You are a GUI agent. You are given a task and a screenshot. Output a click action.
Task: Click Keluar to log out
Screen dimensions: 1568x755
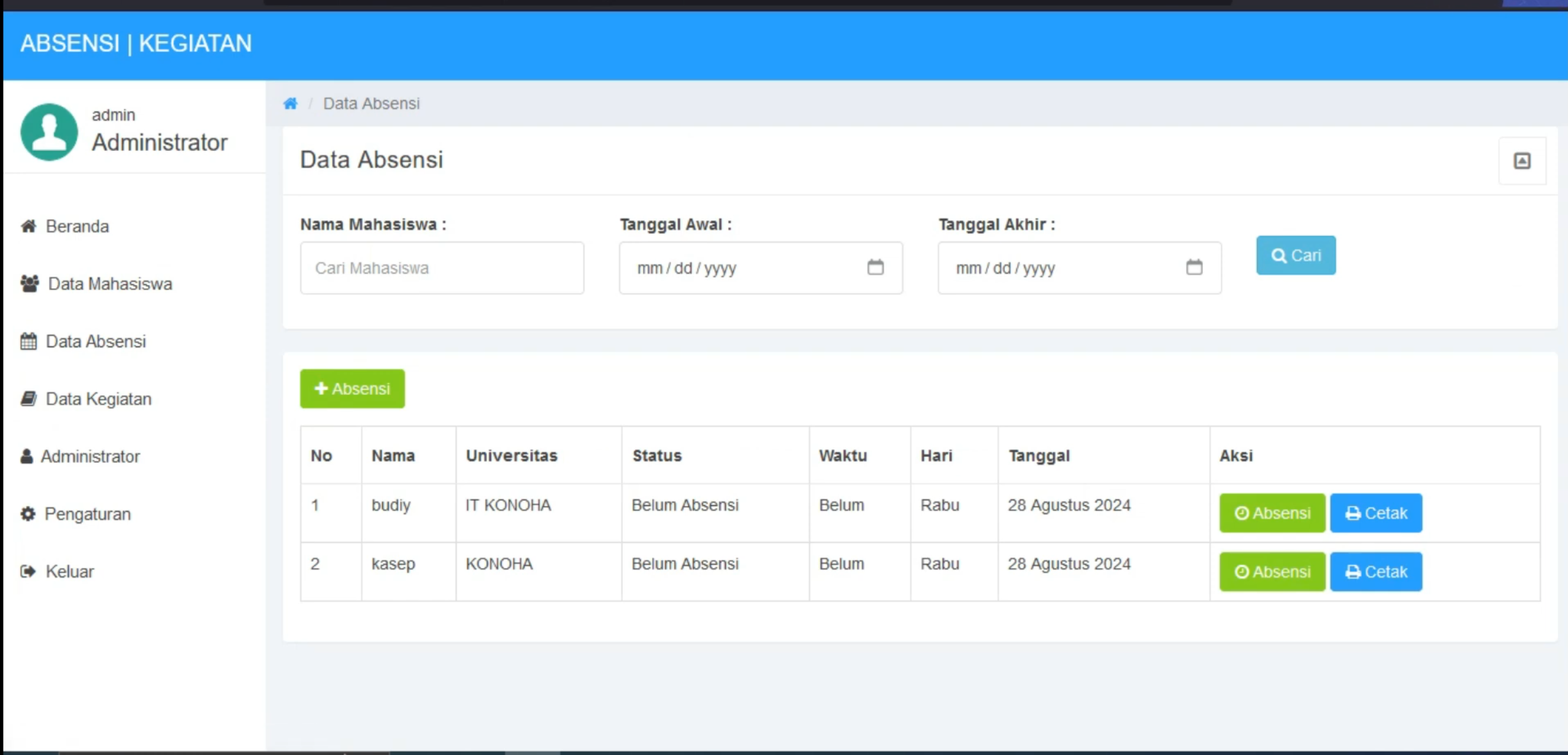coord(57,572)
